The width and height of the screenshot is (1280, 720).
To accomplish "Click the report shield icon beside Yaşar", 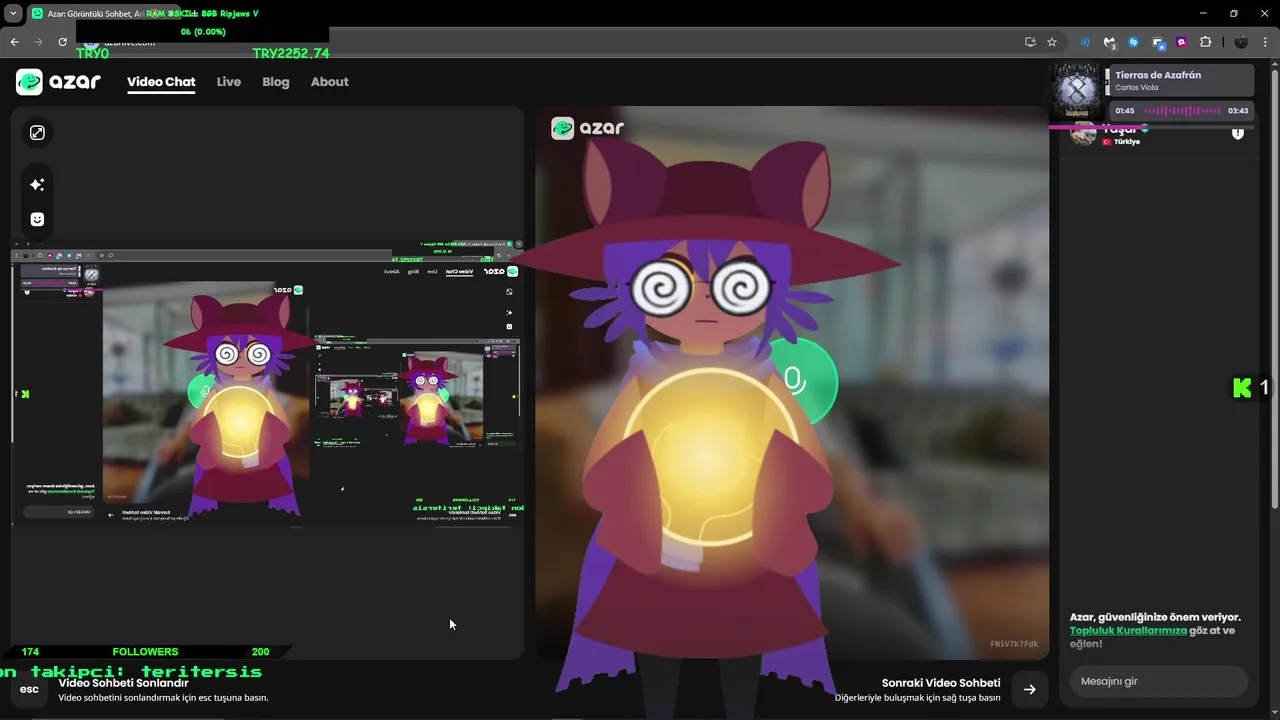I will click(x=1238, y=133).
